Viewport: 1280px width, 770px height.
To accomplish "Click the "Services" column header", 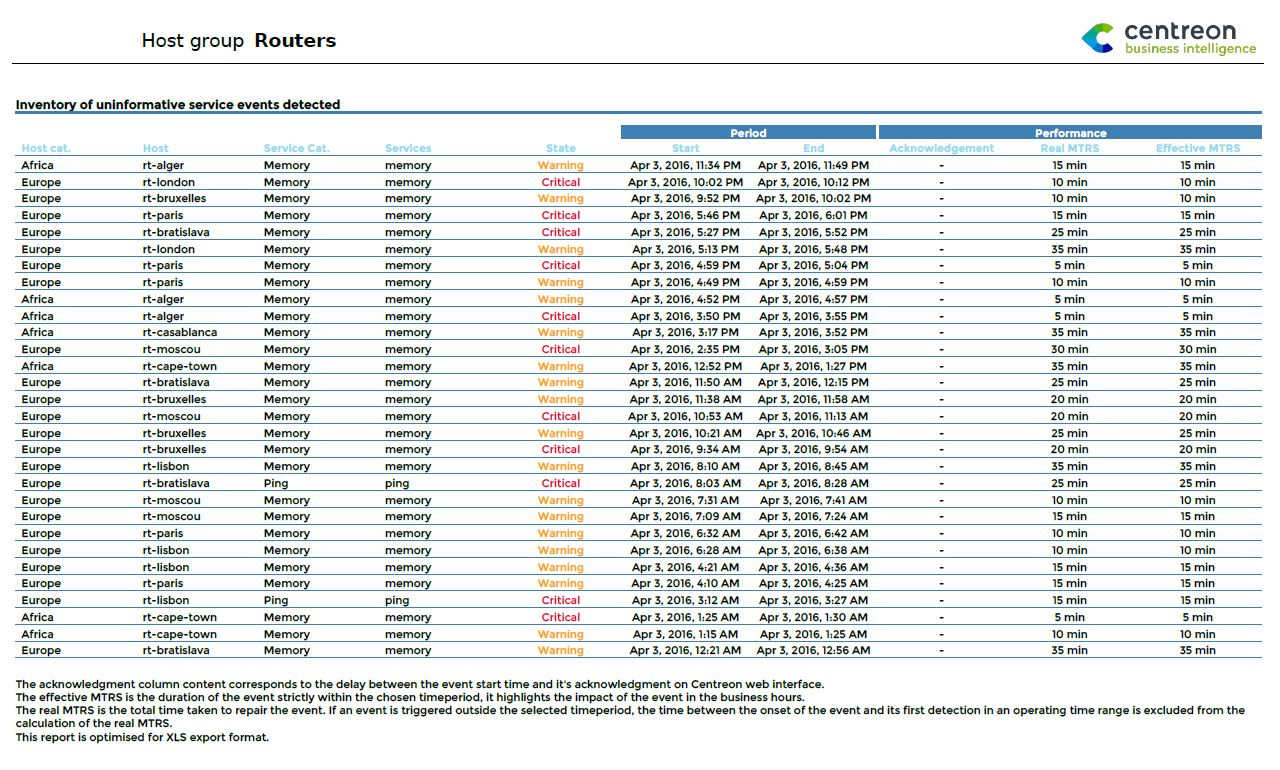I will coord(408,148).
